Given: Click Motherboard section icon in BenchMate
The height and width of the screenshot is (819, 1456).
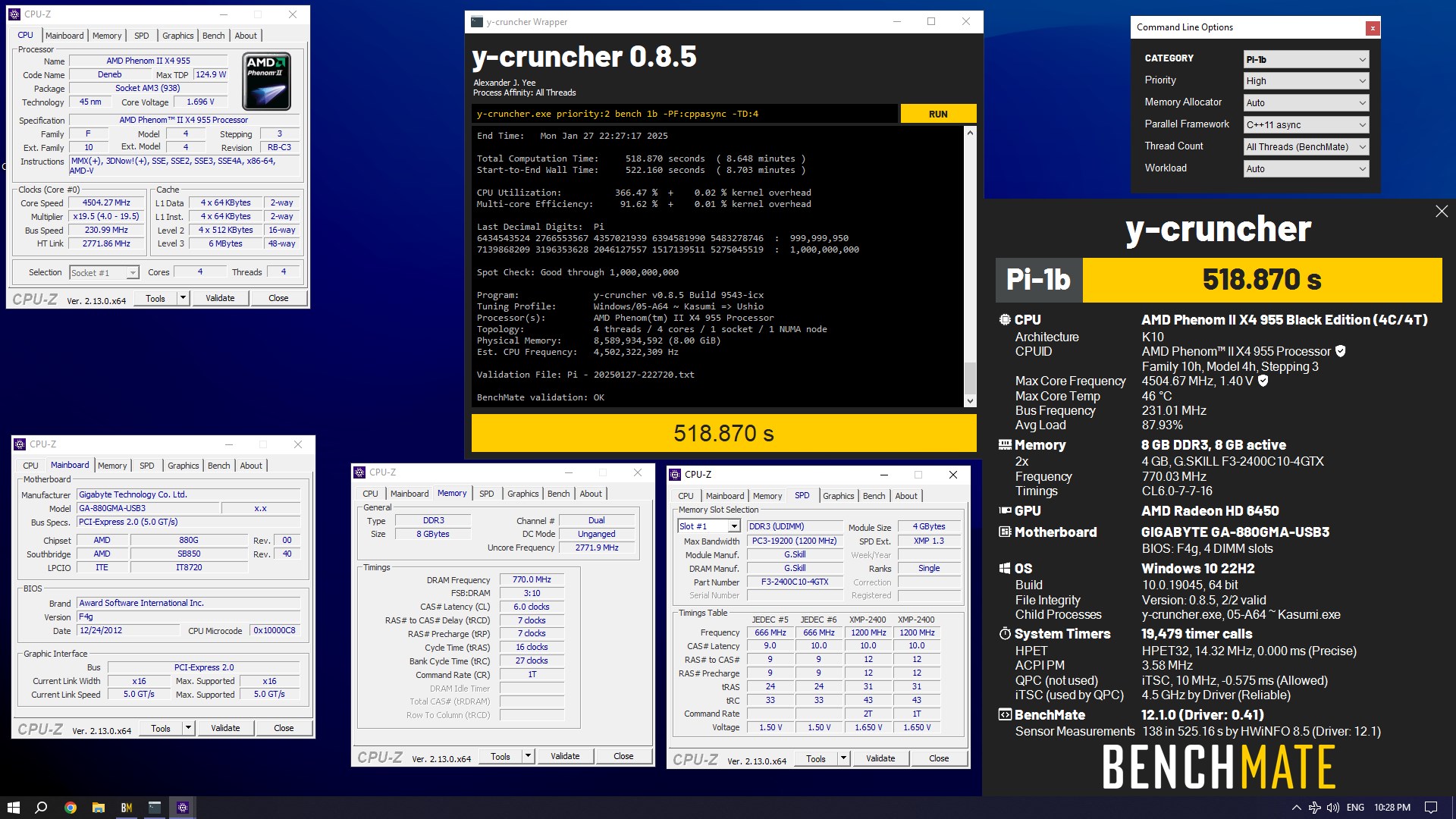Looking at the screenshot, I should click(x=1005, y=532).
